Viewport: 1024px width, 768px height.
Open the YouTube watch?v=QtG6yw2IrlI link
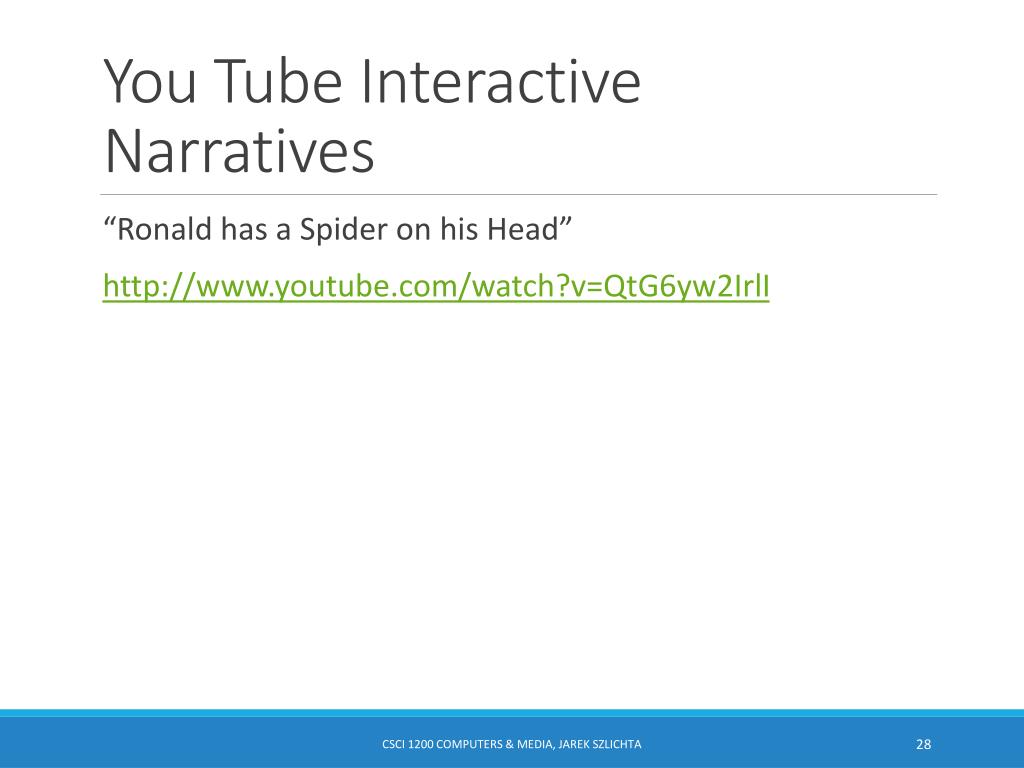coord(436,287)
